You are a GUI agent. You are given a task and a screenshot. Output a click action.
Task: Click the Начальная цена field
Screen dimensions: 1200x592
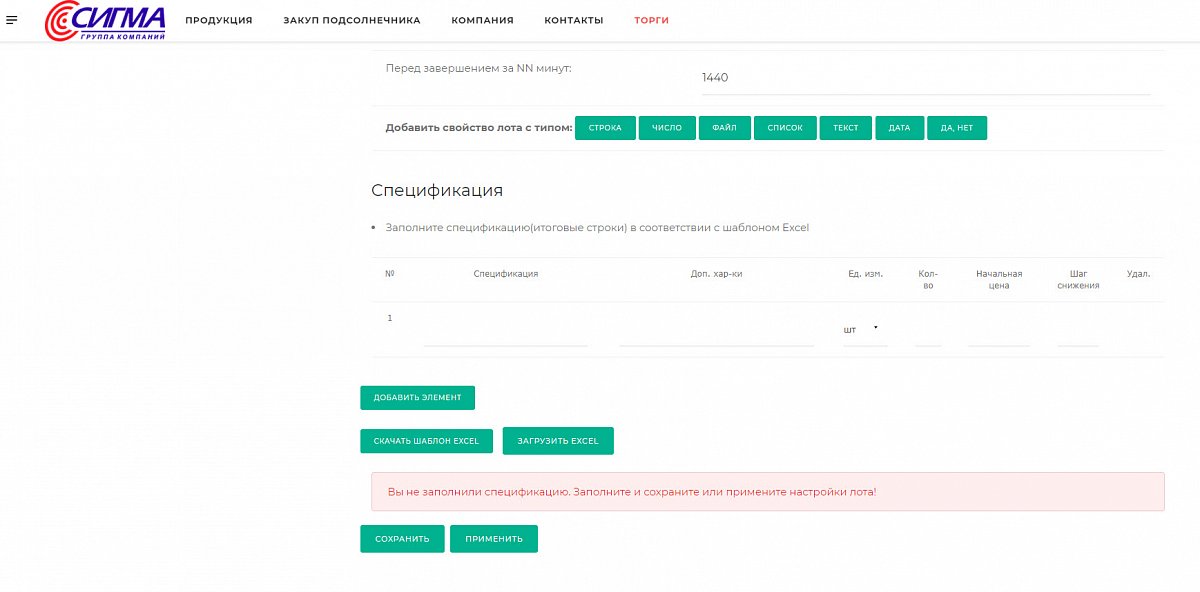click(998, 334)
